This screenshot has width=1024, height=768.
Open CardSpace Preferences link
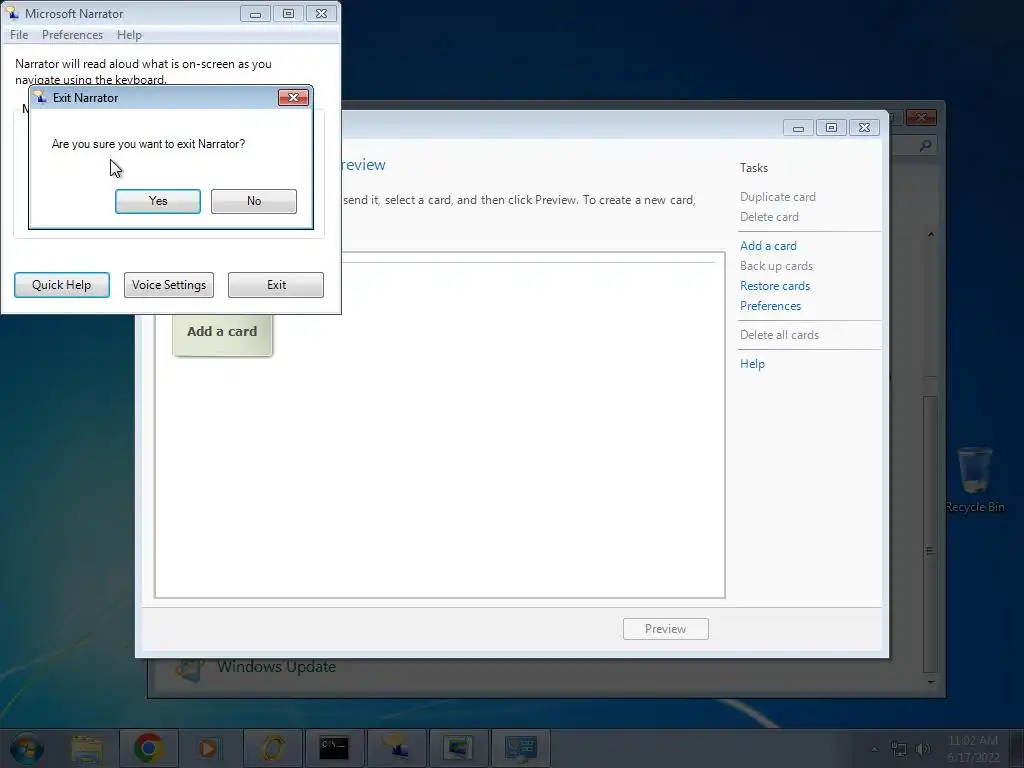[770, 306]
